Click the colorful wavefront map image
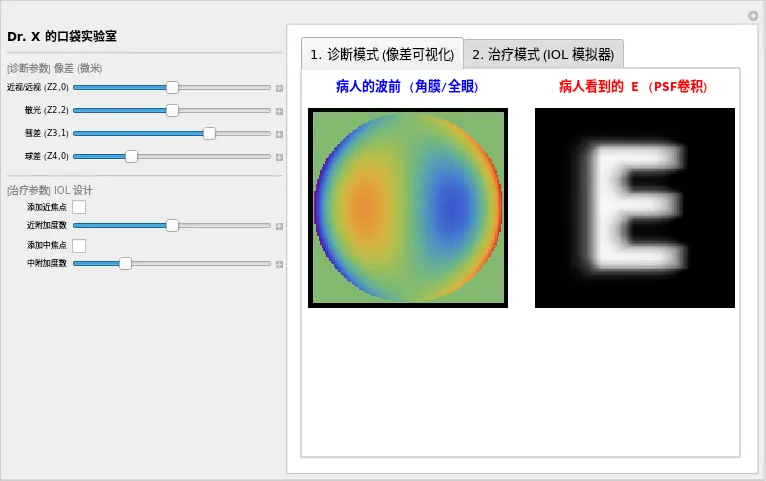The image size is (766, 481). tap(408, 208)
